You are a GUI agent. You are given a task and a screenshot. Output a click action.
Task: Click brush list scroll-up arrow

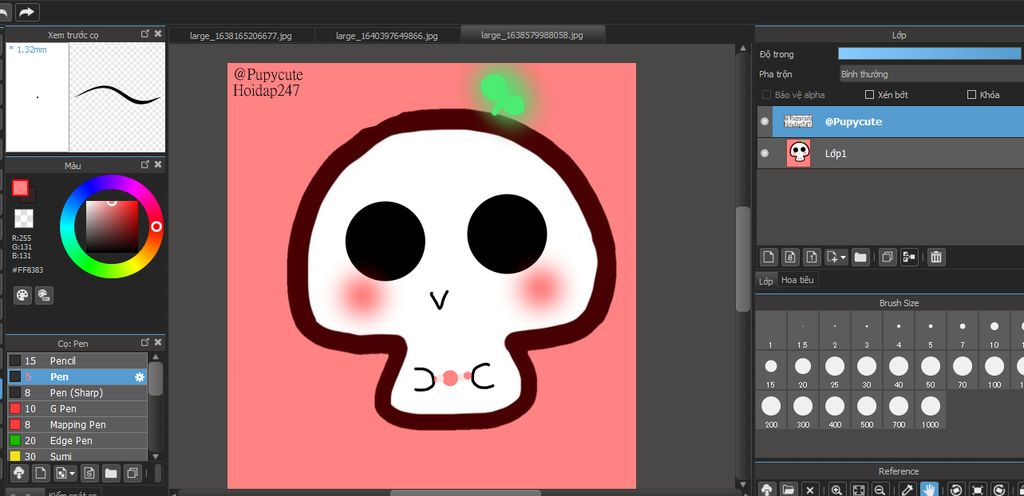tap(155, 357)
